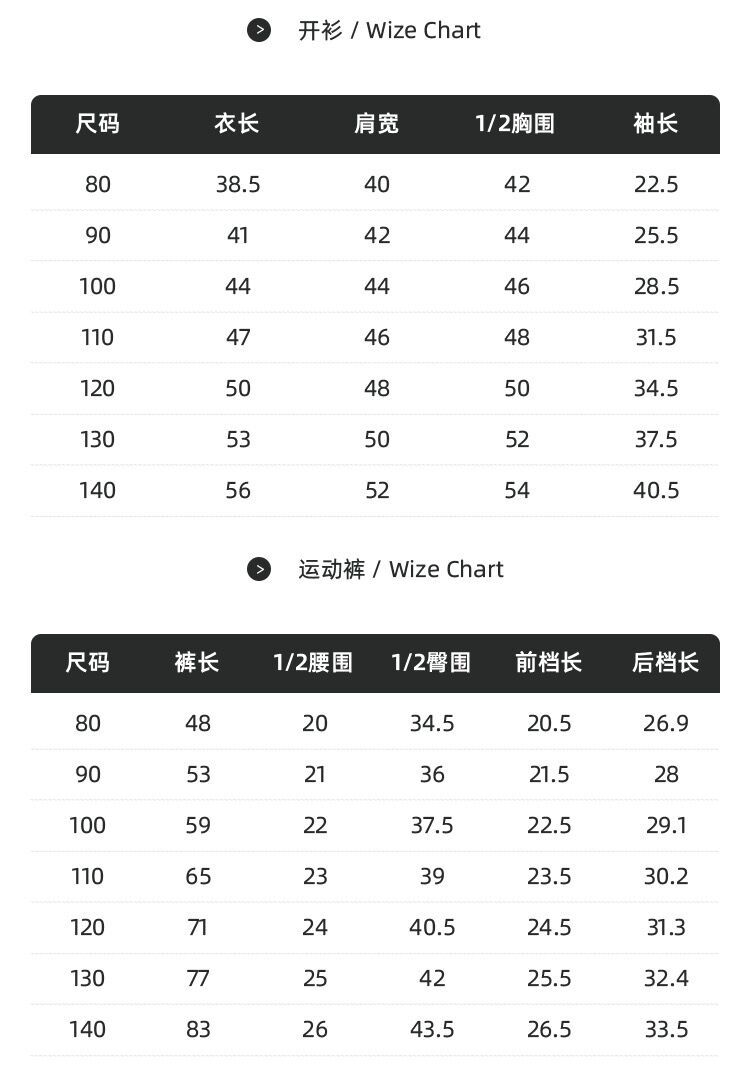Viewport: 750px width, 1065px height.
Task: Select the 前档长 column header
Action: (x=548, y=663)
